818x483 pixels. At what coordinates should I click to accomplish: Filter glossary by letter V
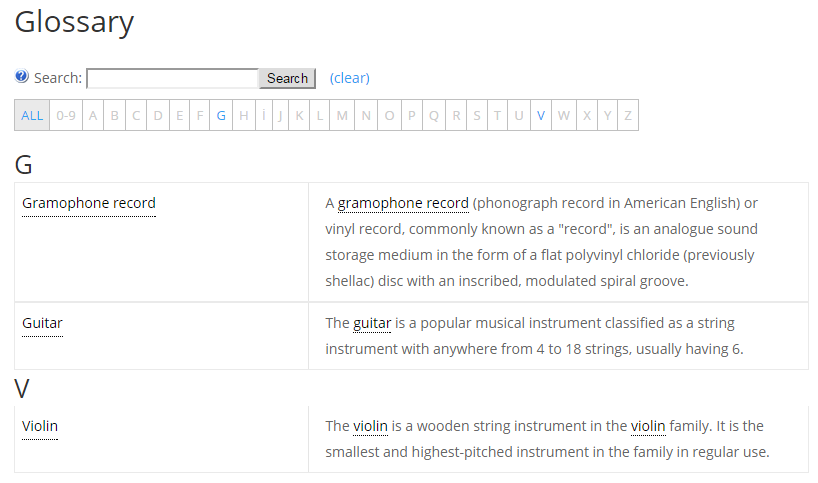541,115
